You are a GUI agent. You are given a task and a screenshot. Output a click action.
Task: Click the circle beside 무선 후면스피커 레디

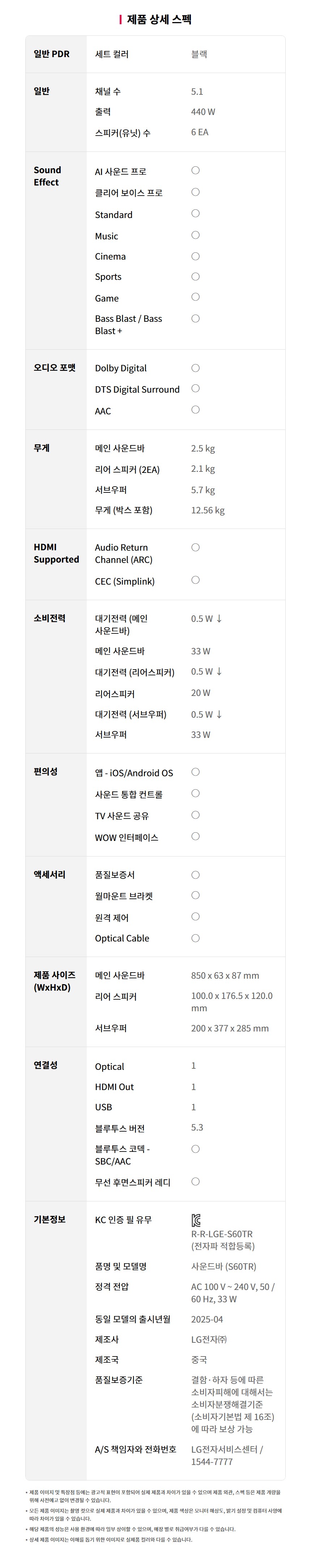(x=195, y=1182)
